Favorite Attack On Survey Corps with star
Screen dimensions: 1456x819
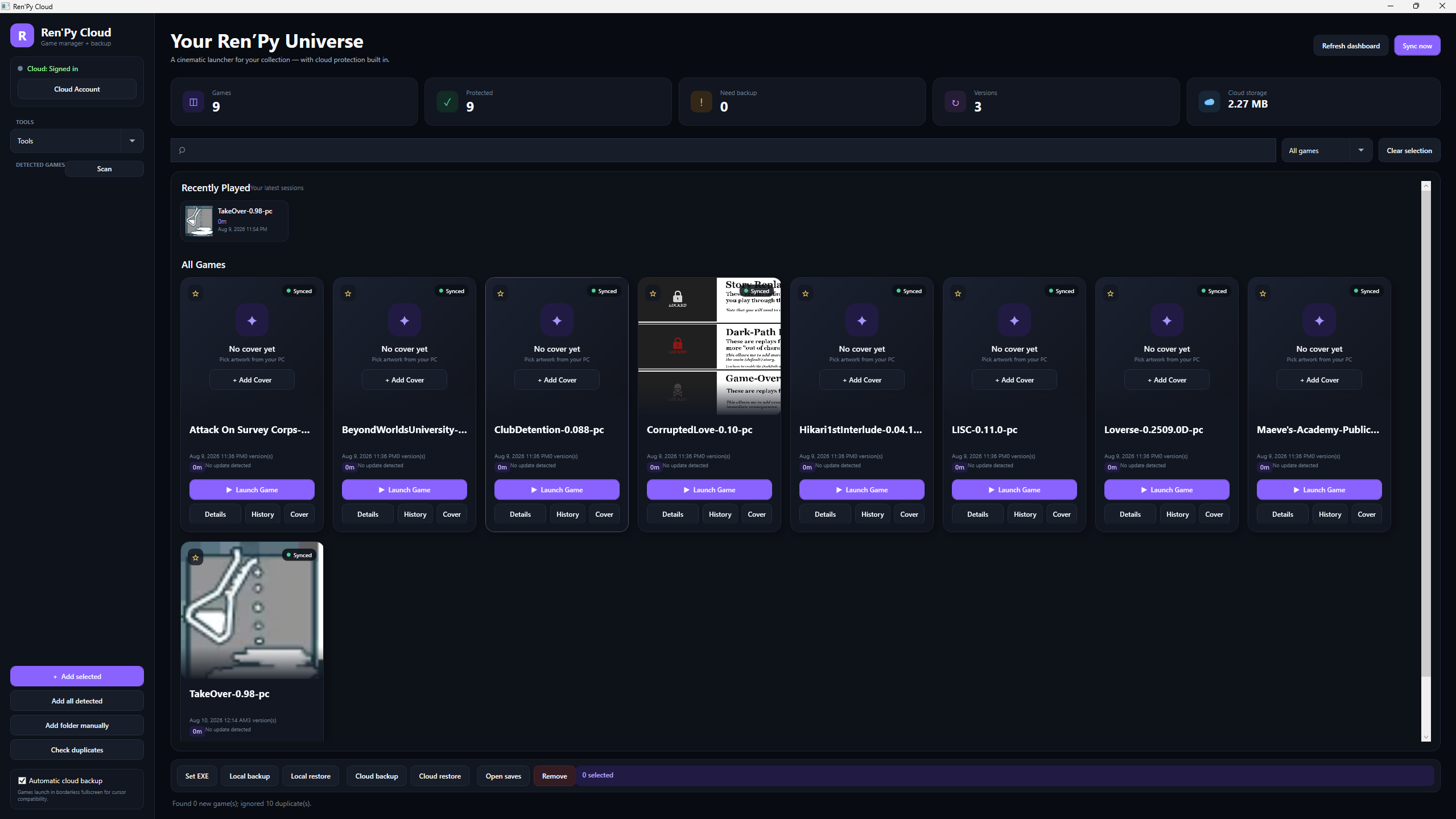pos(196,294)
